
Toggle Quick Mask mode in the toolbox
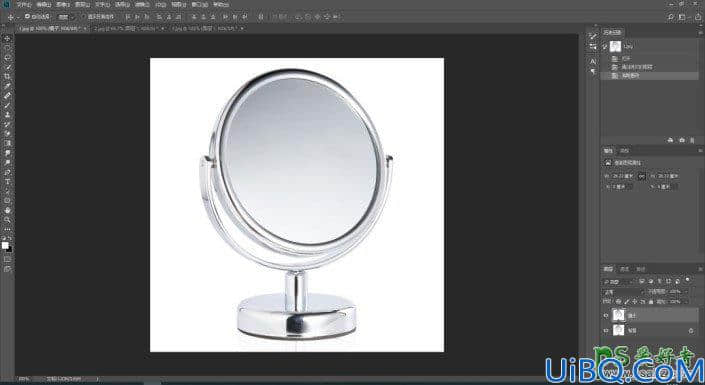[x=8, y=260]
